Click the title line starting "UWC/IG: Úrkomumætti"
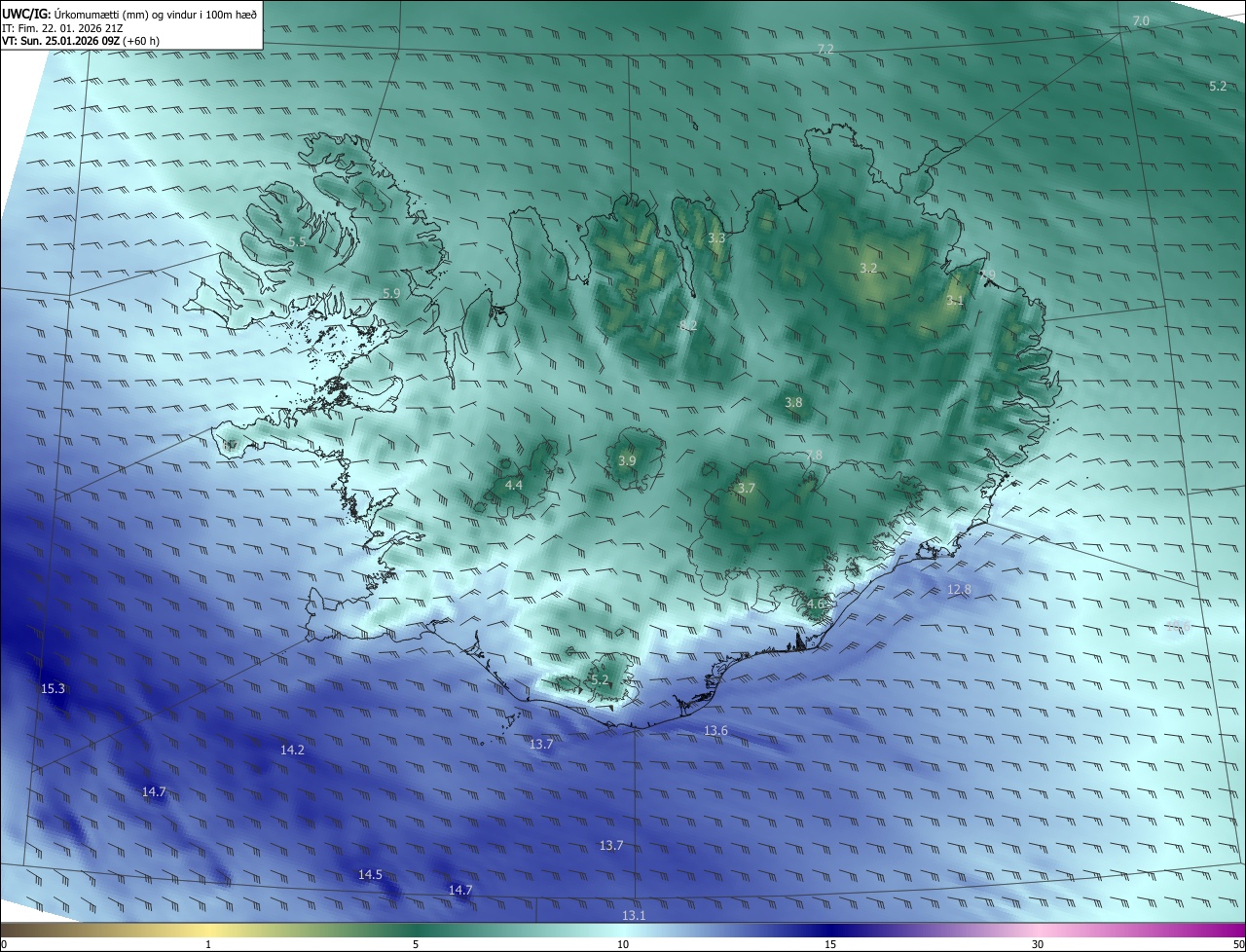 (129, 13)
